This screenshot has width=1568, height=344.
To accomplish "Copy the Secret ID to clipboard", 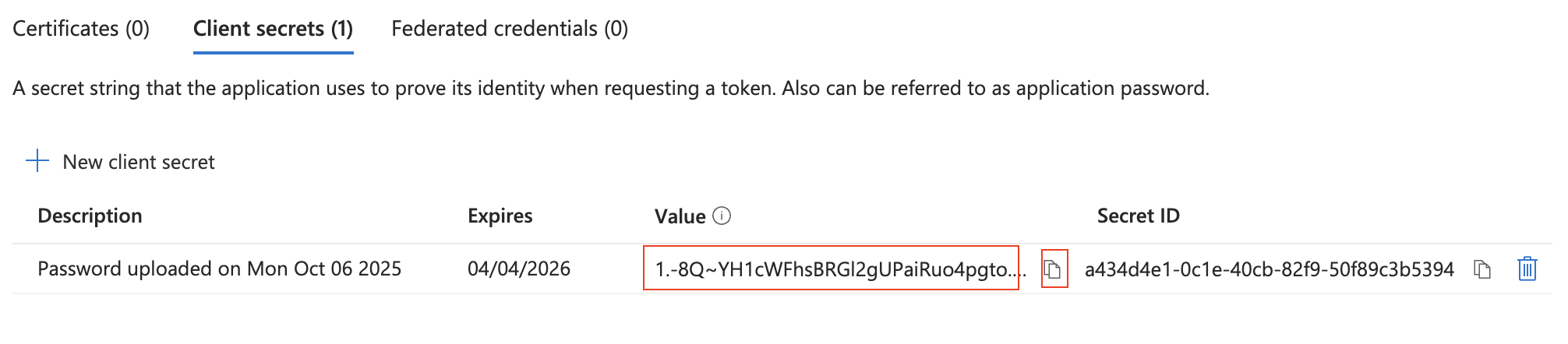I will pyautogui.click(x=1482, y=269).
